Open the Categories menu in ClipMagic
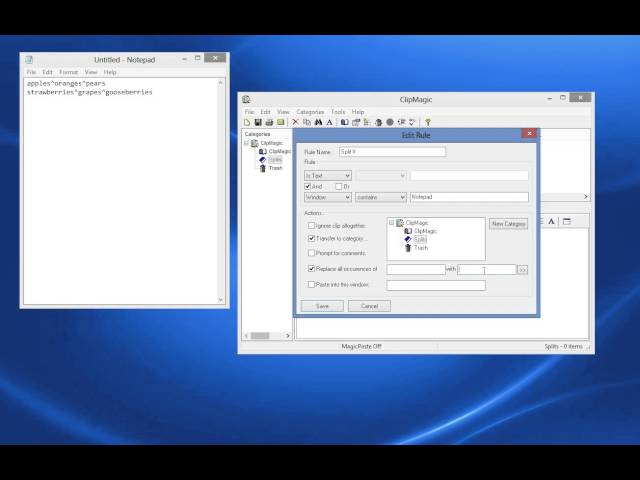Image resolution: width=640 pixels, height=480 pixels. [x=310, y=112]
